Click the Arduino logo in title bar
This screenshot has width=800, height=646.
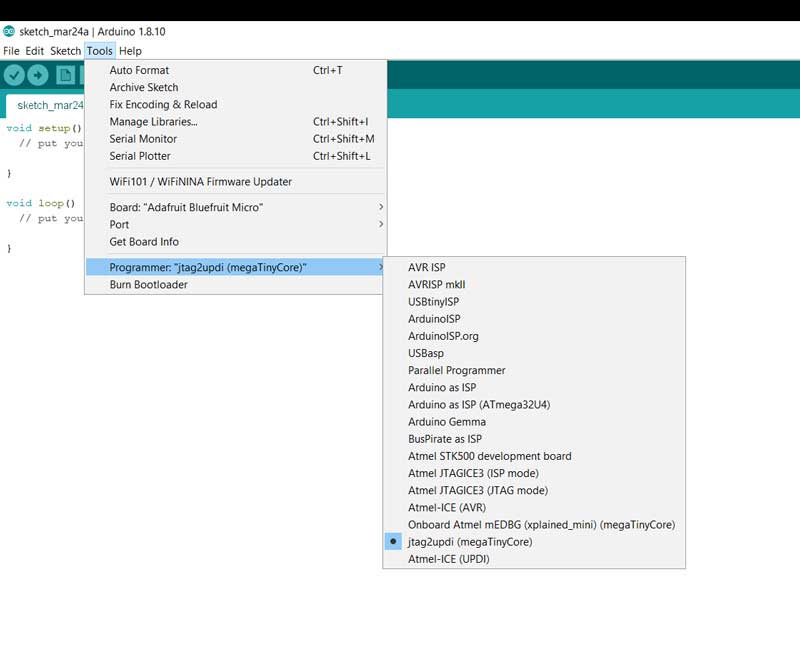point(9,31)
